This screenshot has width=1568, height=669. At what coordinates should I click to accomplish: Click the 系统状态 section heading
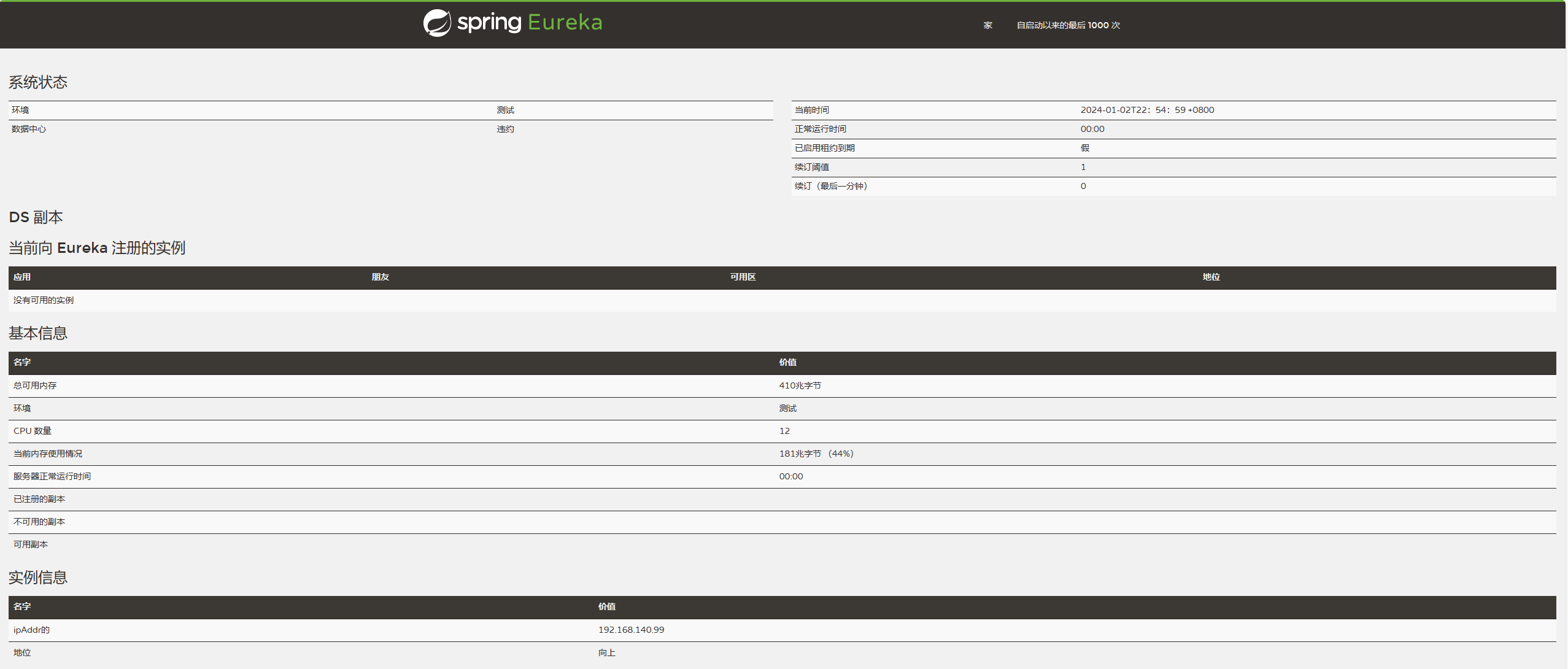click(38, 82)
